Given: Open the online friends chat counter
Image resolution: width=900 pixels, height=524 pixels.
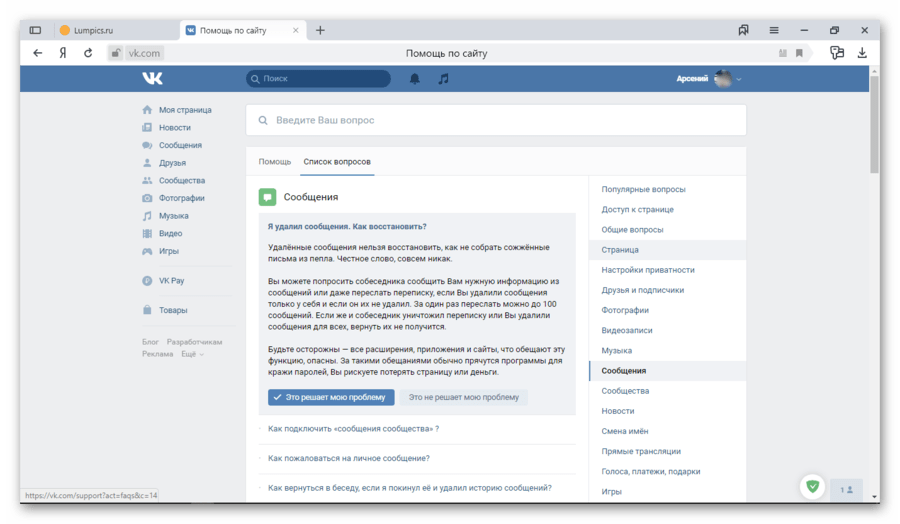Looking at the screenshot, I should pos(846,490).
